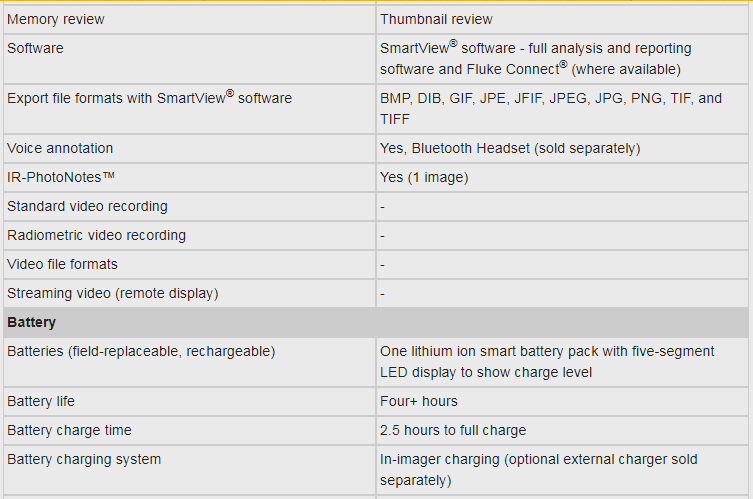Select the BMP, DIB, GIF file formats list

click(550, 108)
